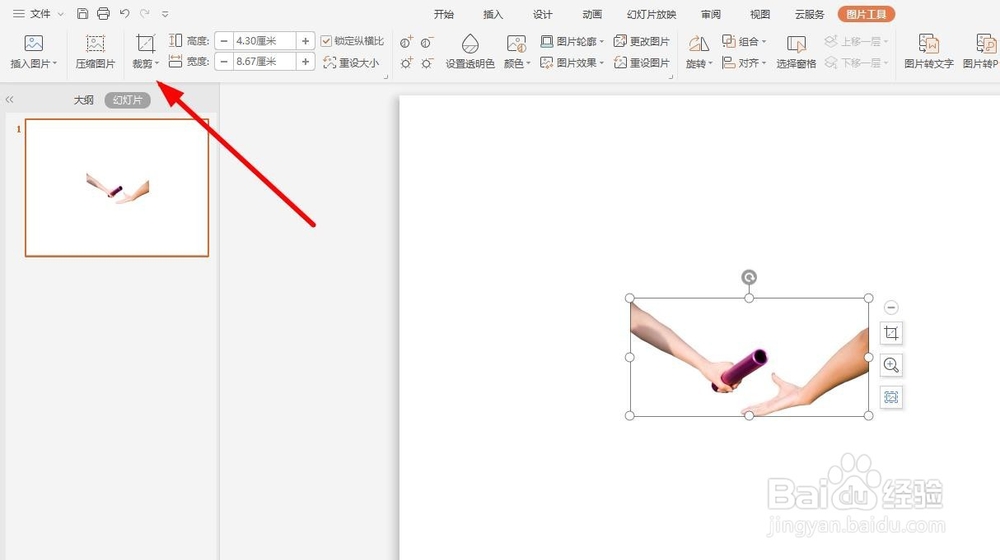
Task: Click the relay baton image on the slide
Action: point(749,357)
